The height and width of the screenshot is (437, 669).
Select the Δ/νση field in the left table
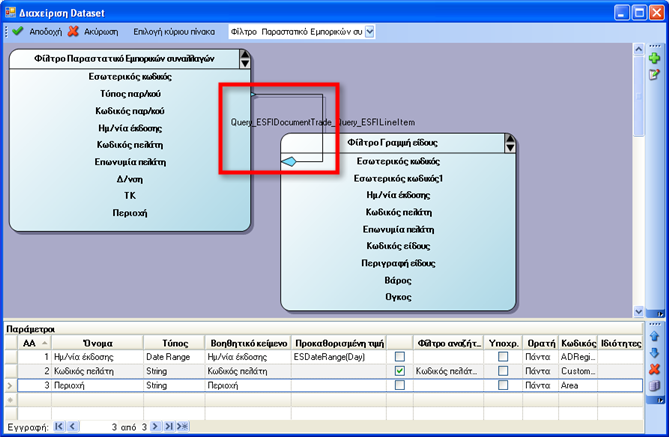[x=130, y=179]
